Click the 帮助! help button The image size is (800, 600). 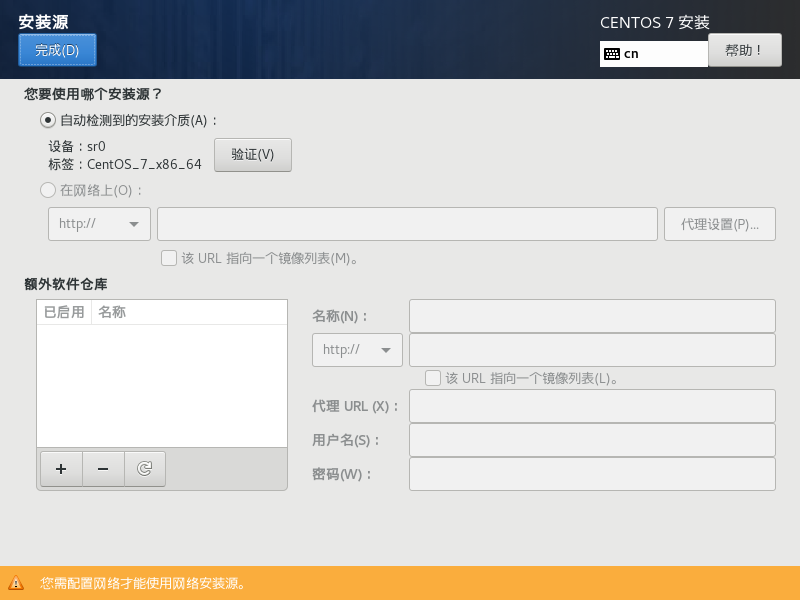tap(744, 50)
